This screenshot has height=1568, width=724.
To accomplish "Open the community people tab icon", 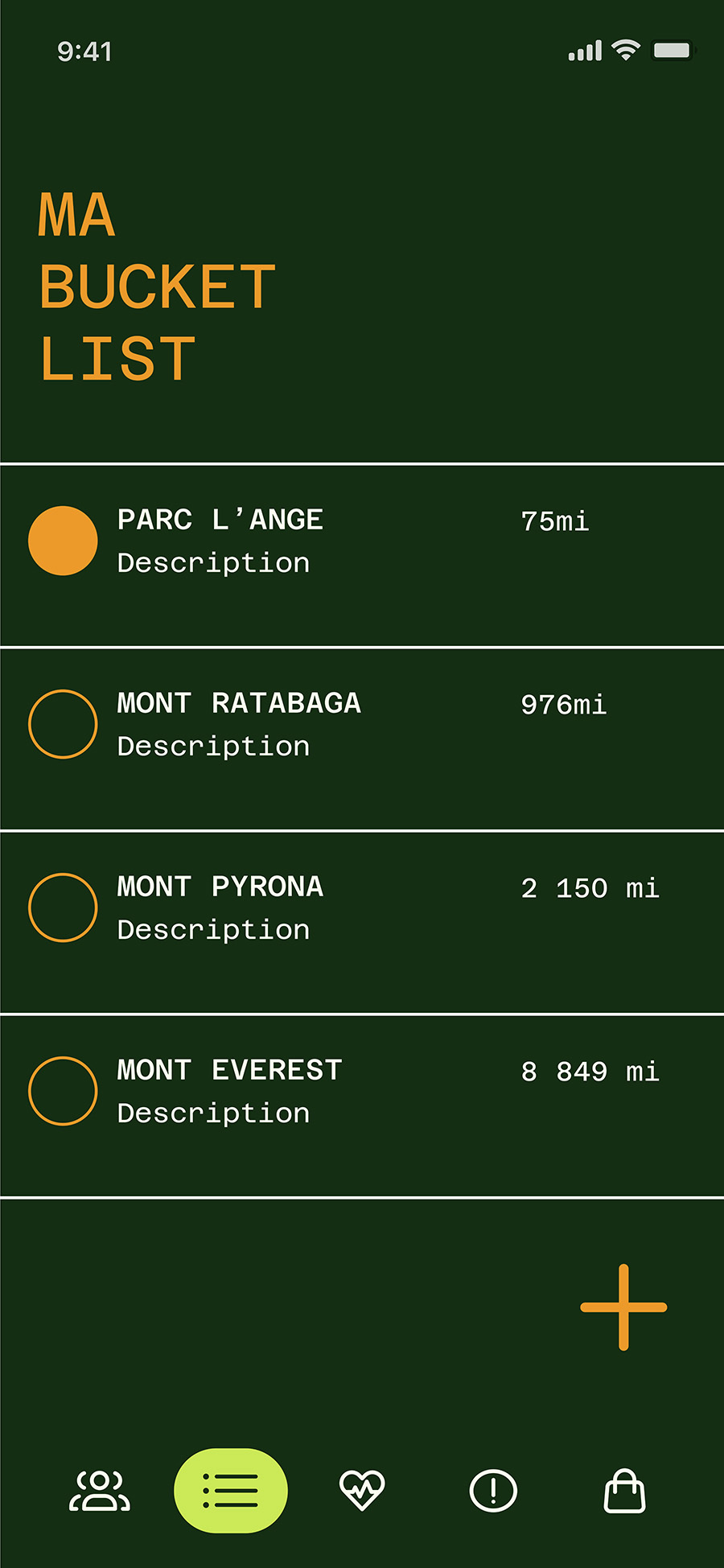I will coord(100,1491).
